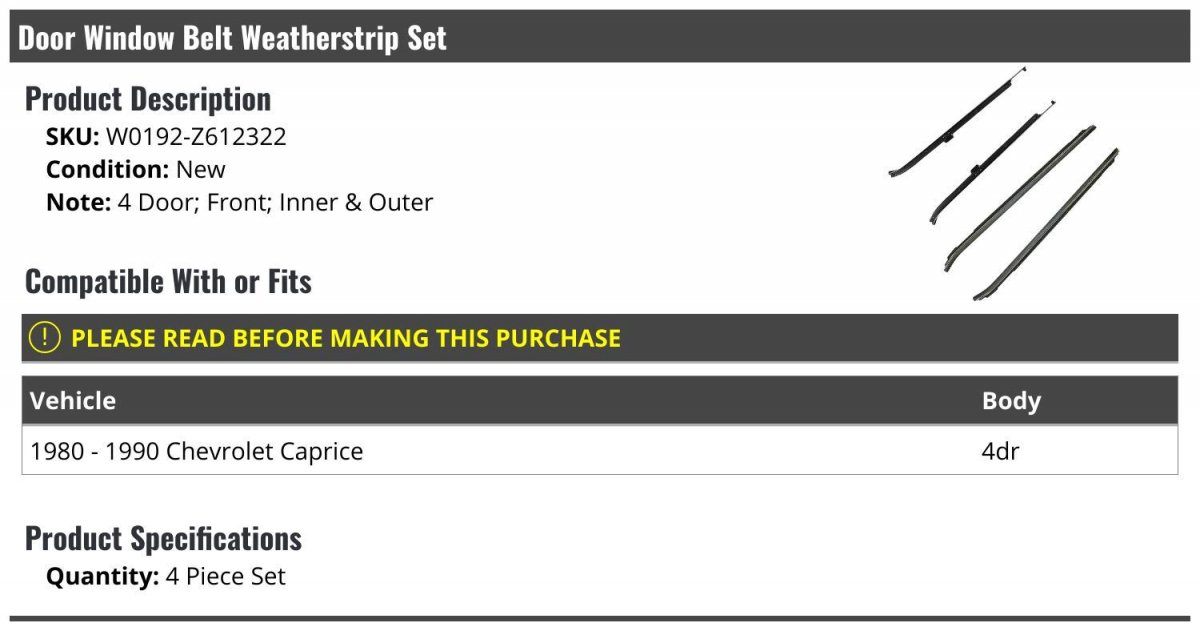1200x631 pixels.
Task: Click the Product Specifications heading
Action: click(x=163, y=538)
